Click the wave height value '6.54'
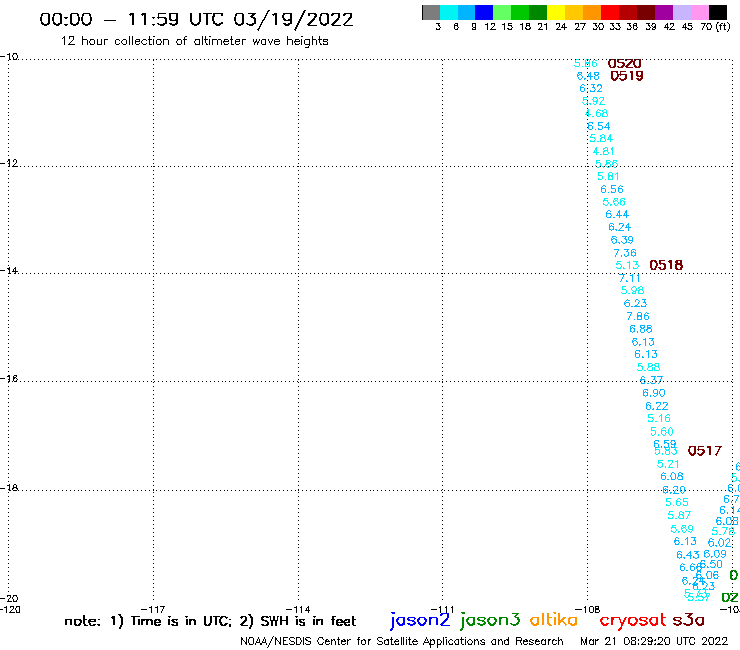 tap(598, 127)
